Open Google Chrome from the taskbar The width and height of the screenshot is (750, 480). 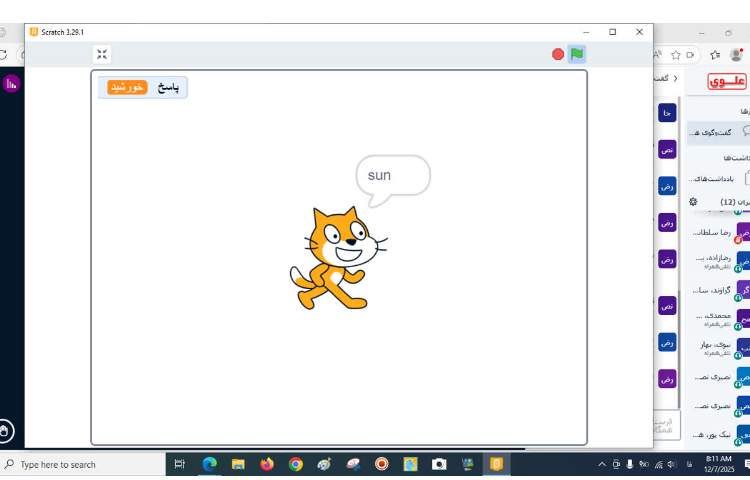(296, 464)
